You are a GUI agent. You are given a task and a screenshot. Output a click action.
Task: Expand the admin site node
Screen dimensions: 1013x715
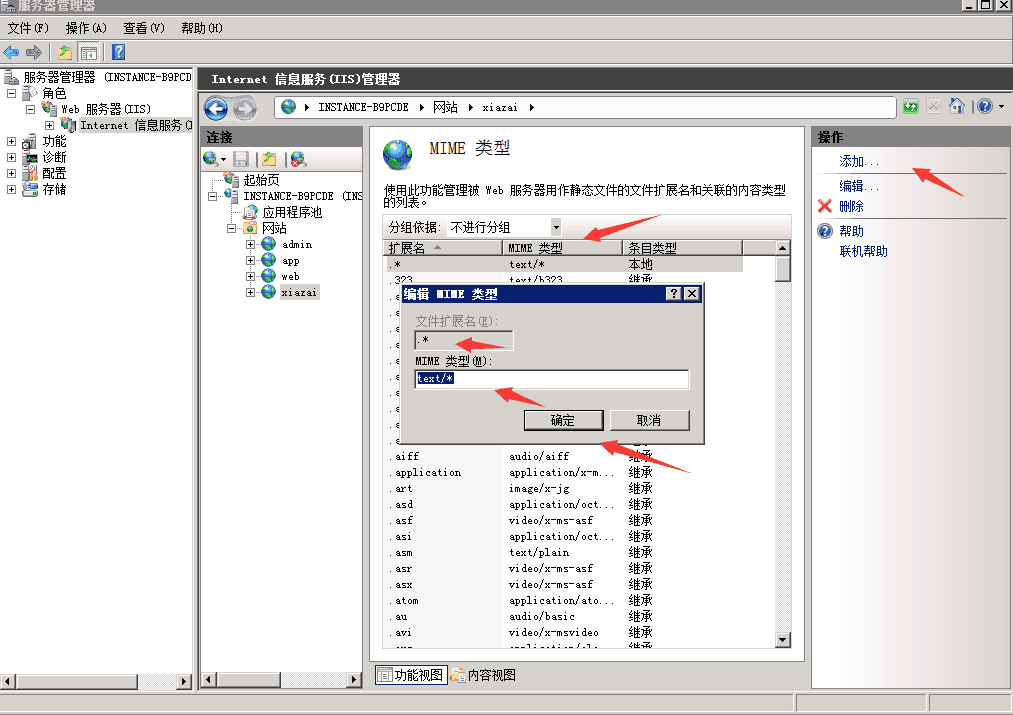tap(250, 244)
